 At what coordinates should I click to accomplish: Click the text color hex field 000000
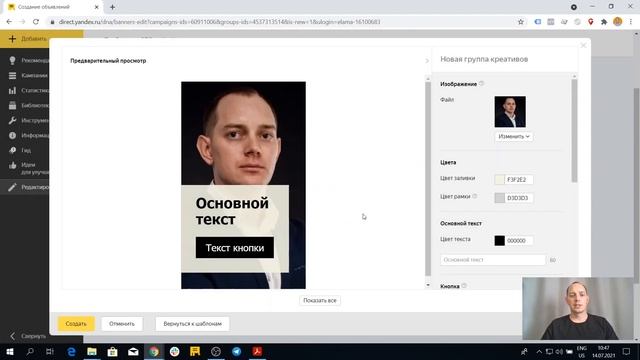pyautogui.click(x=519, y=240)
